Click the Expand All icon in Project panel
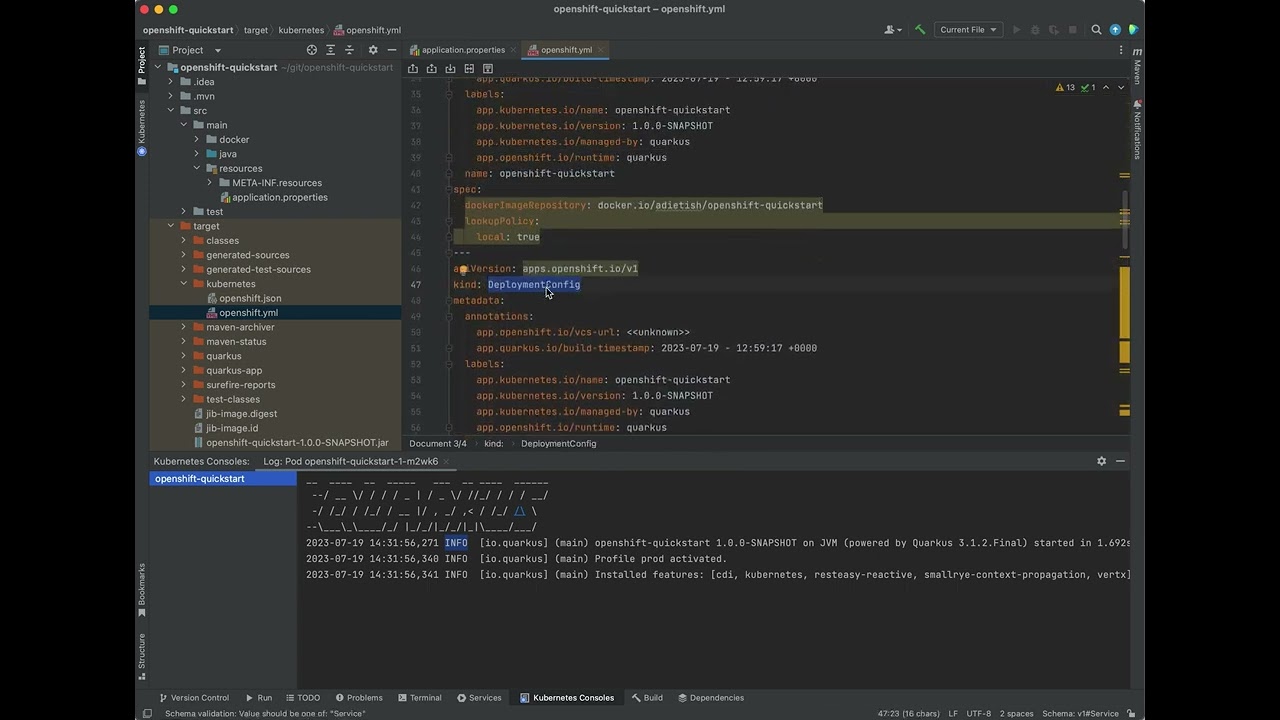Viewport: 1280px width, 720px height. [331, 50]
